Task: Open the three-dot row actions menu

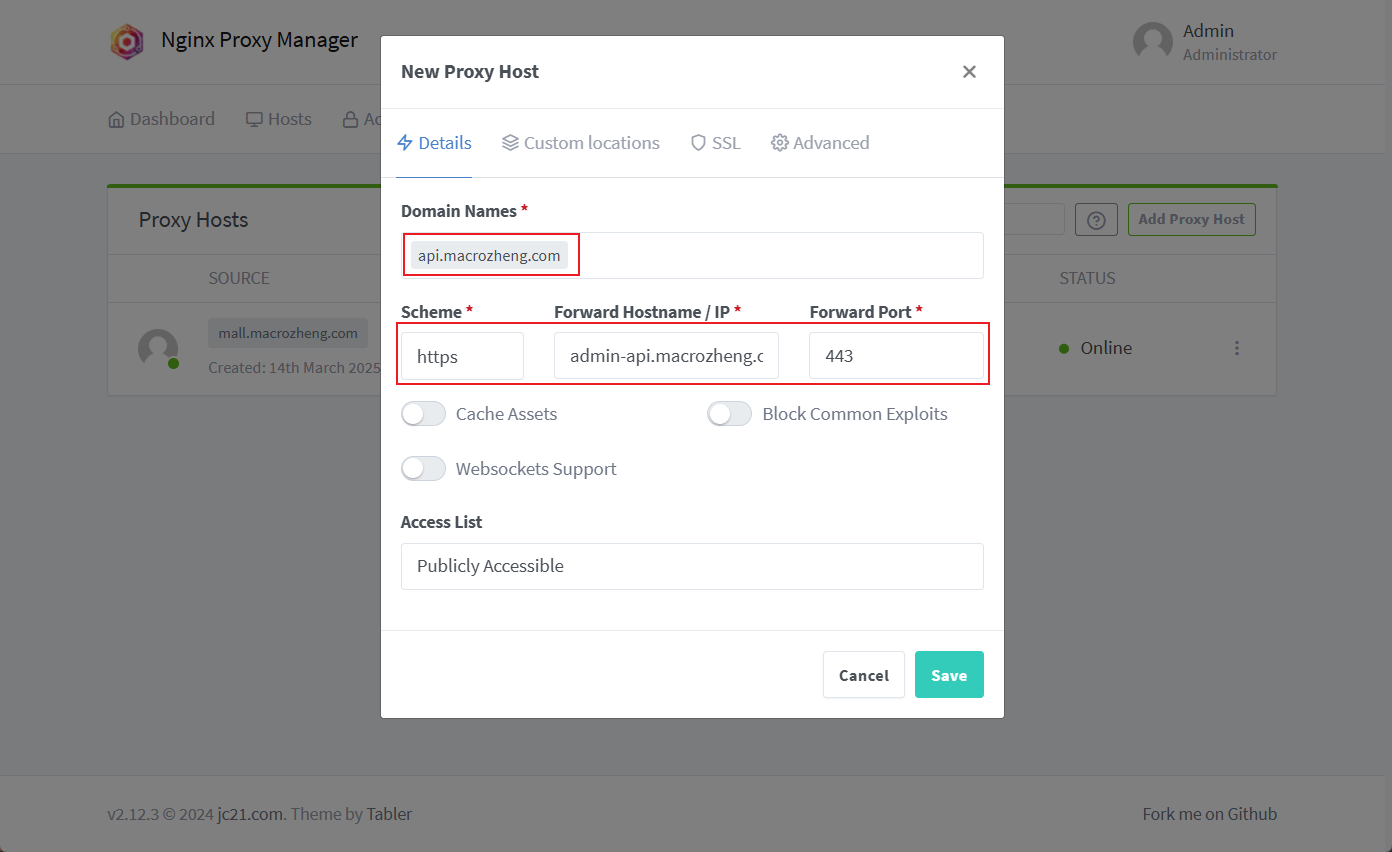Action: (x=1237, y=348)
